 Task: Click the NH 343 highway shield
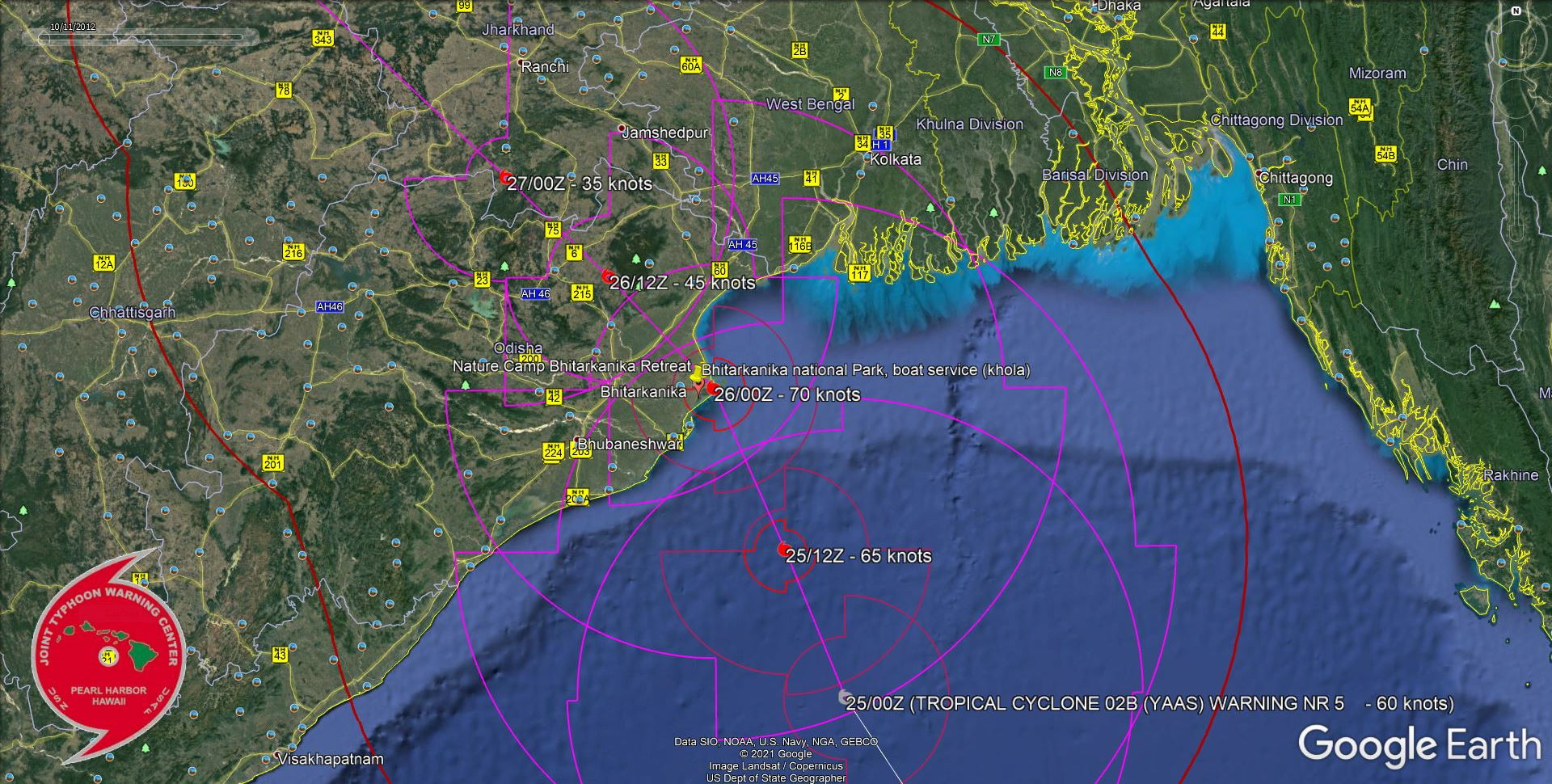(x=323, y=37)
